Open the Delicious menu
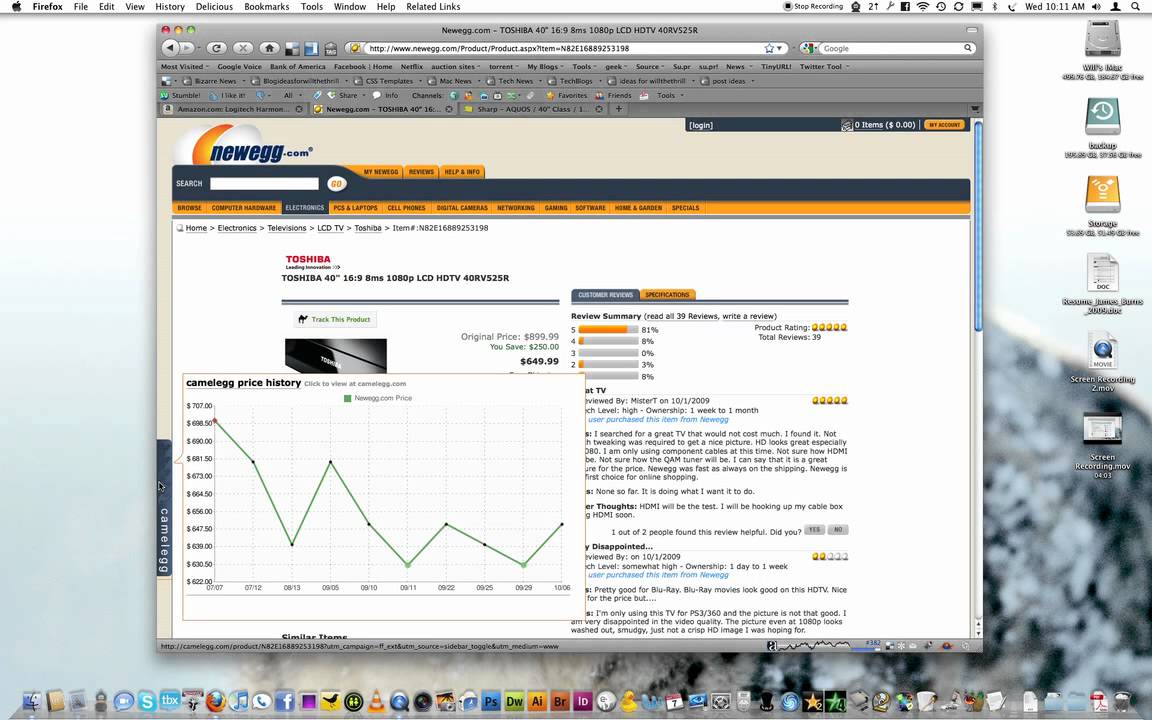Viewport: 1152px width, 720px height. click(215, 7)
